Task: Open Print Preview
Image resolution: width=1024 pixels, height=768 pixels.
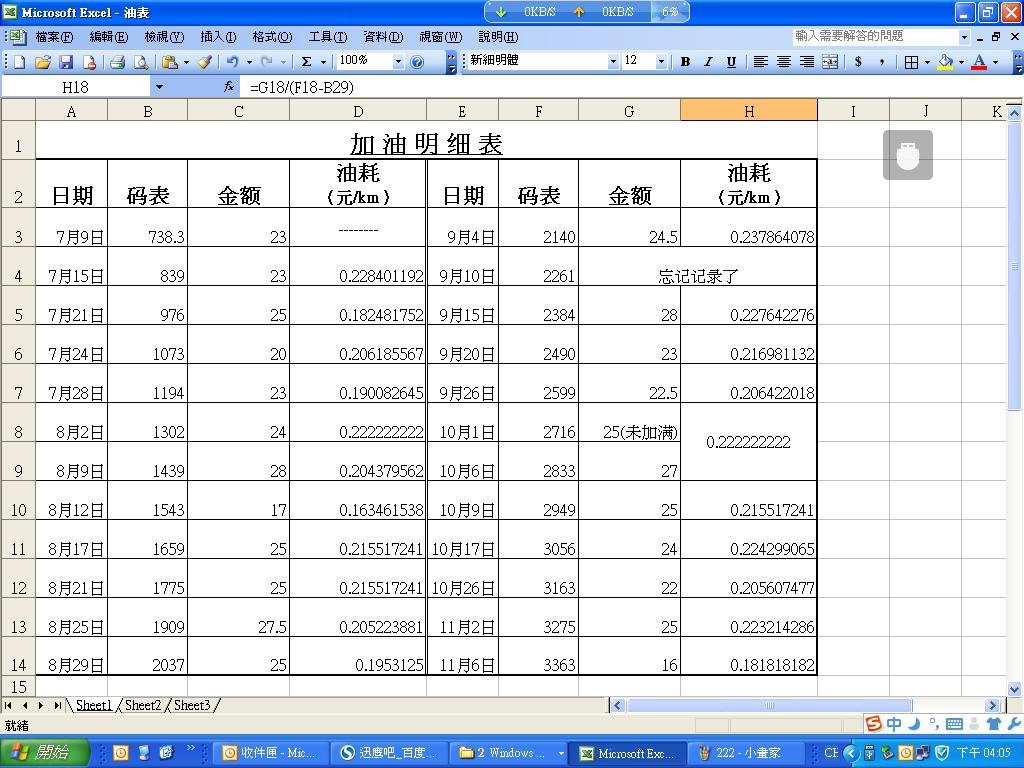Action: coord(140,62)
